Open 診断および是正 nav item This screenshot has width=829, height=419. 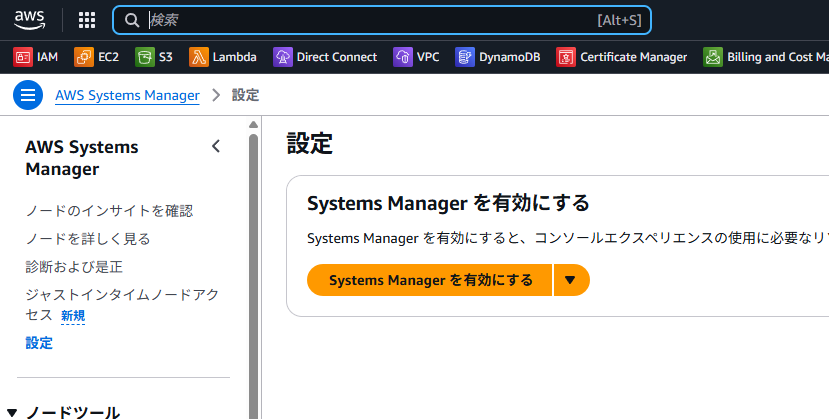click(74, 267)
